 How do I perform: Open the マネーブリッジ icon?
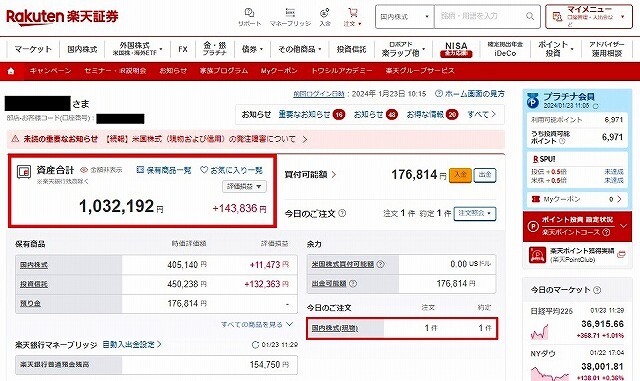pos(290,12)
